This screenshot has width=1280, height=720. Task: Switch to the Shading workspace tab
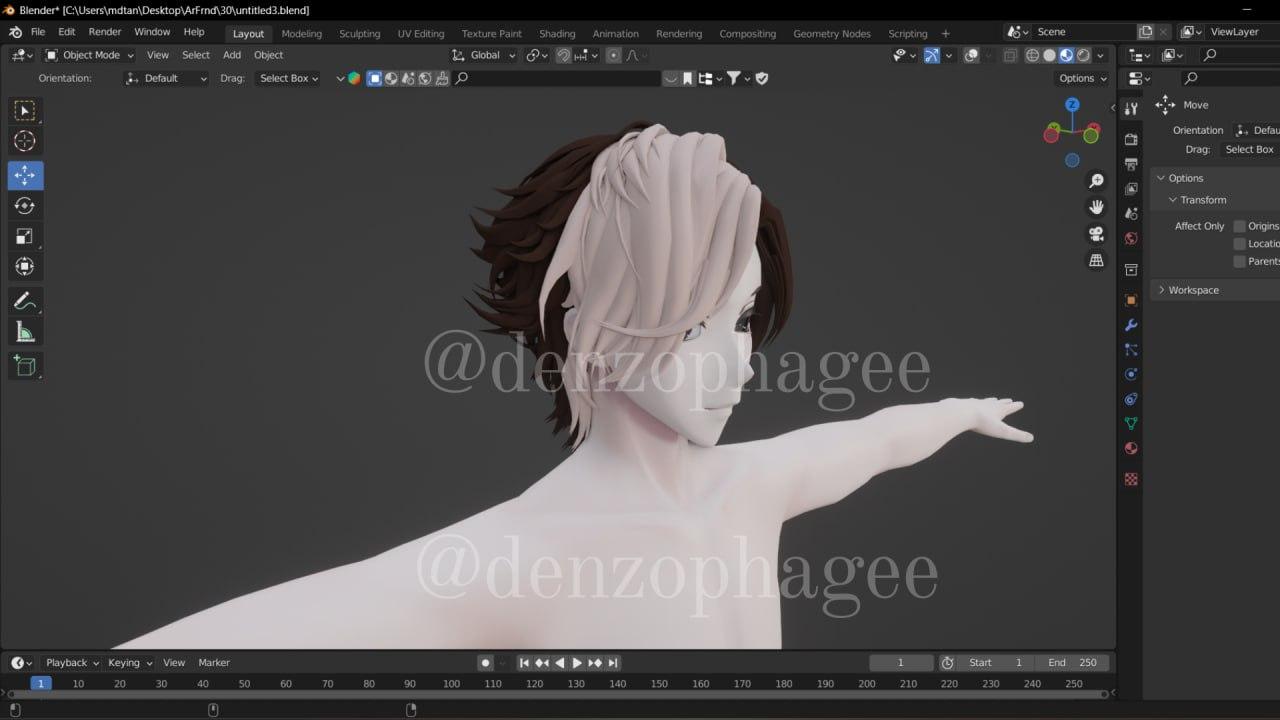pyautogui.click(x=557, y=33)
